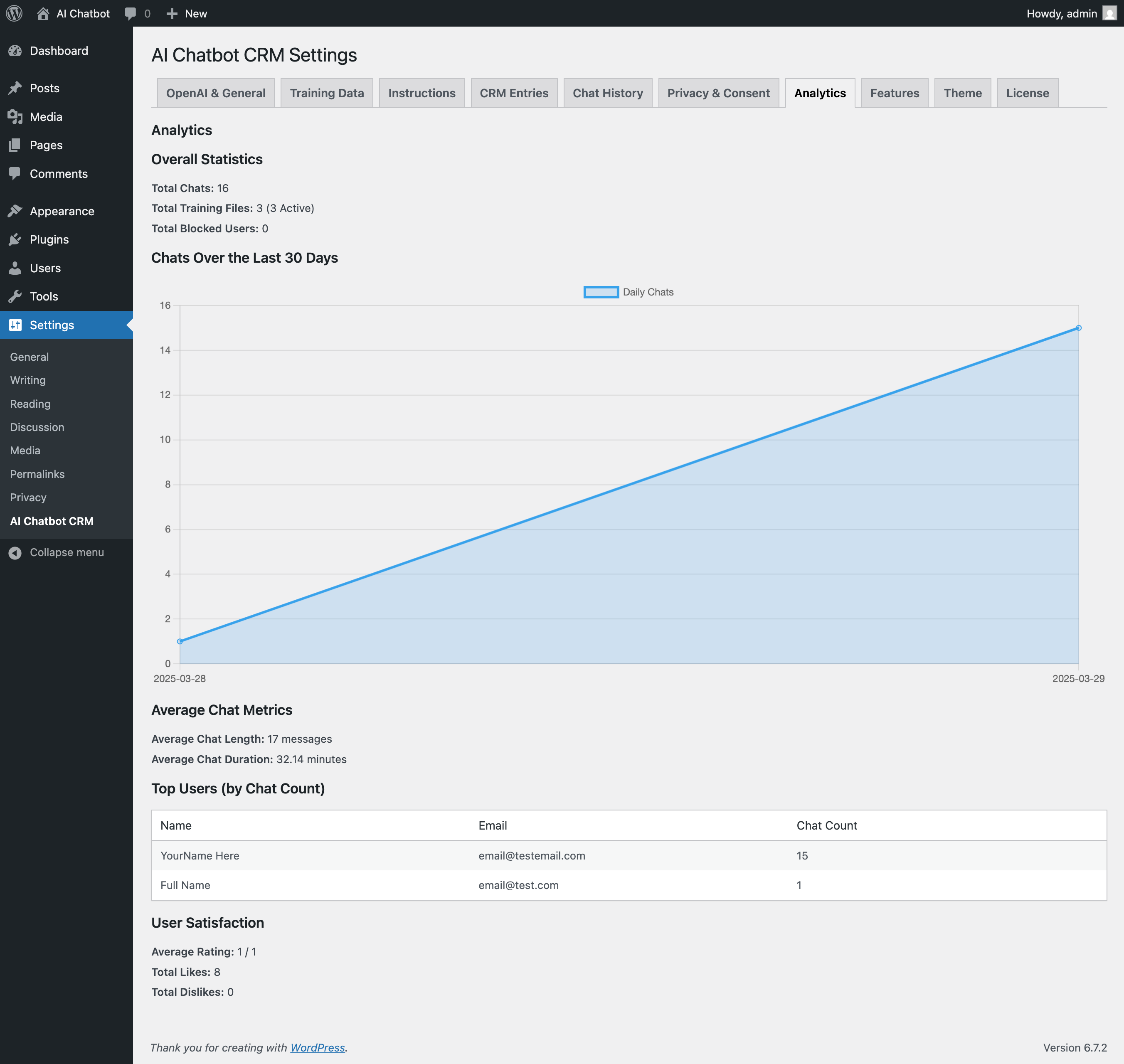Open the License tab
Screen dimensions: 1124x1064
[1027, 93]
